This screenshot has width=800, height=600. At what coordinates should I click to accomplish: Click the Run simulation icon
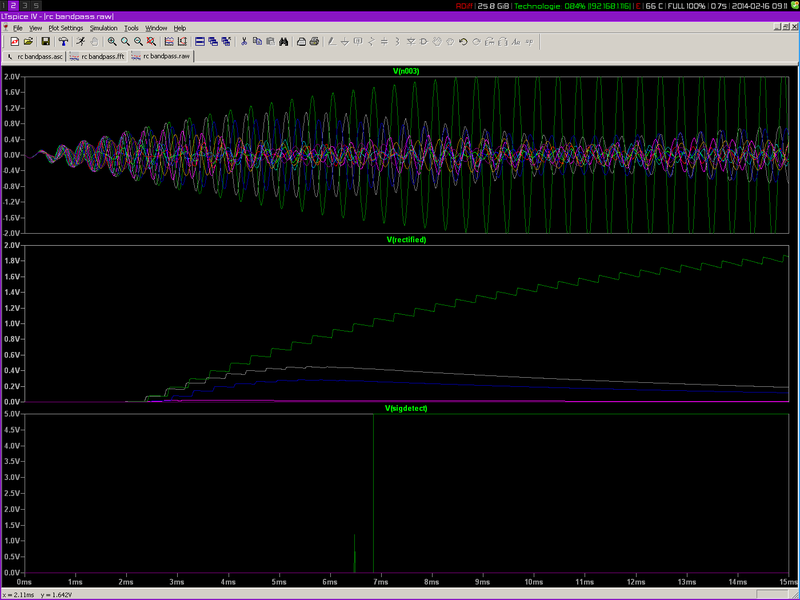(x=80, y=41)
